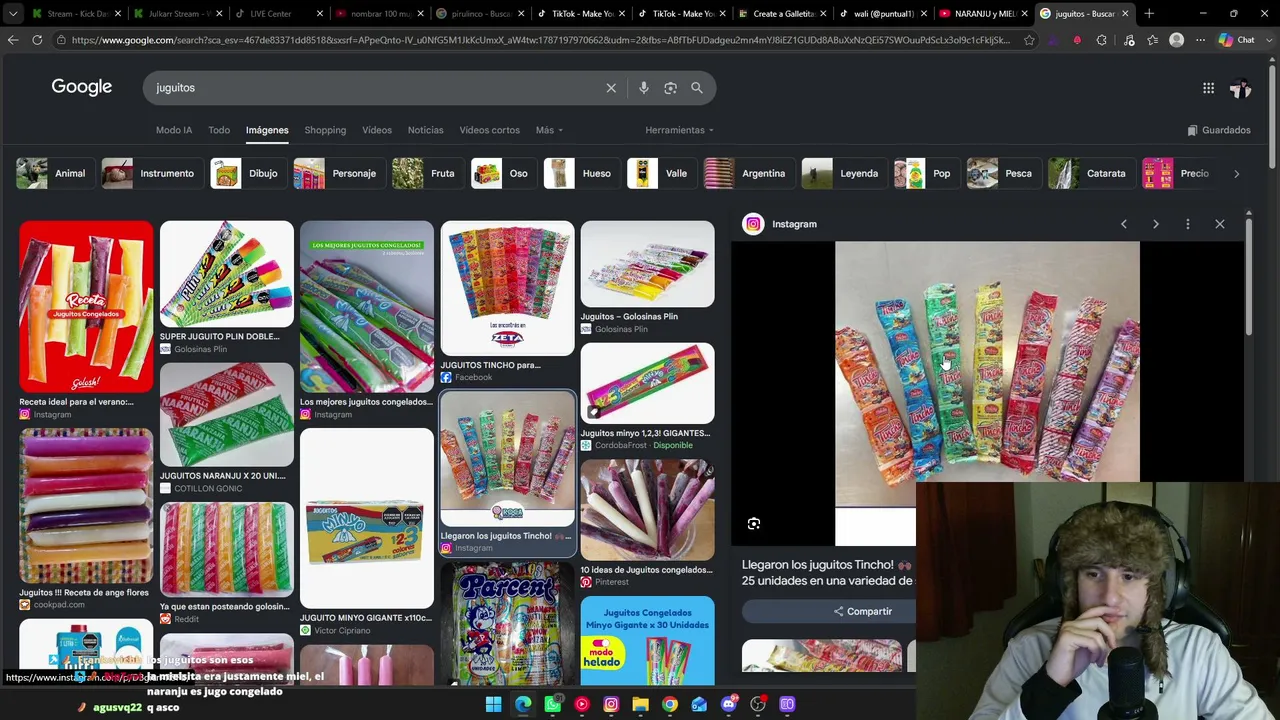
Task: Open the Google account avatar
Action: tap(1241, 88)
